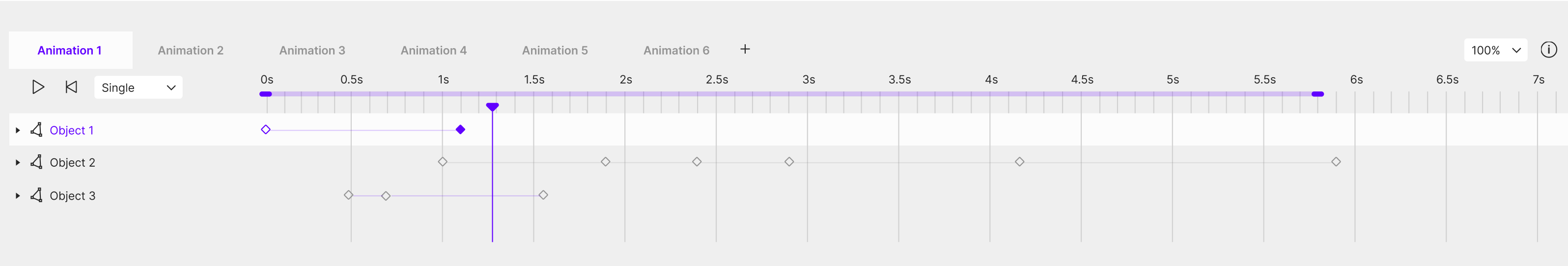Click the animation duration end handle
Image resolution: width=1568 pixels, height=266 pixels.
[1317, 94]
